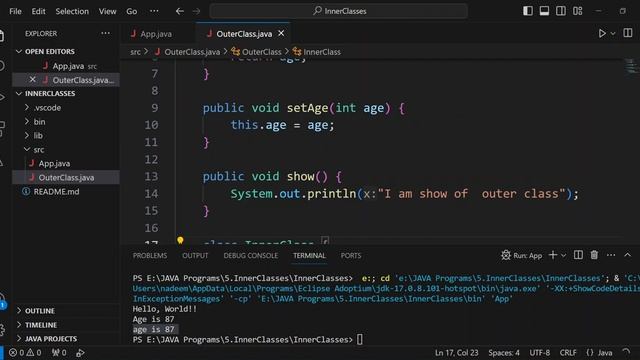This screenshot has width=640, height=360.
Task: Open terminal panel more actions ellipsis
Action: 611,255
